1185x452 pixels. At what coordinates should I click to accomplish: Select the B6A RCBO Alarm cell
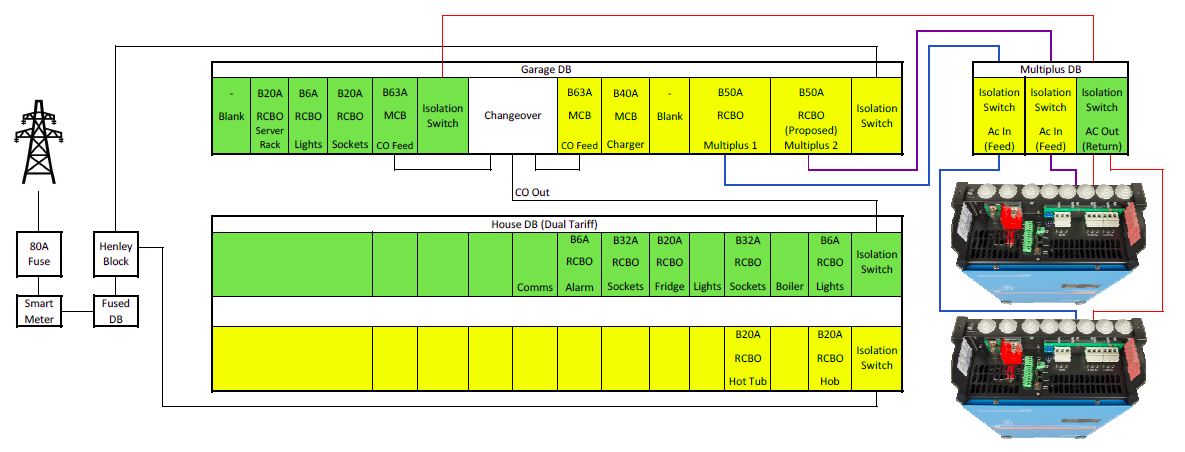pyautogui.click(x=579, y=264)
